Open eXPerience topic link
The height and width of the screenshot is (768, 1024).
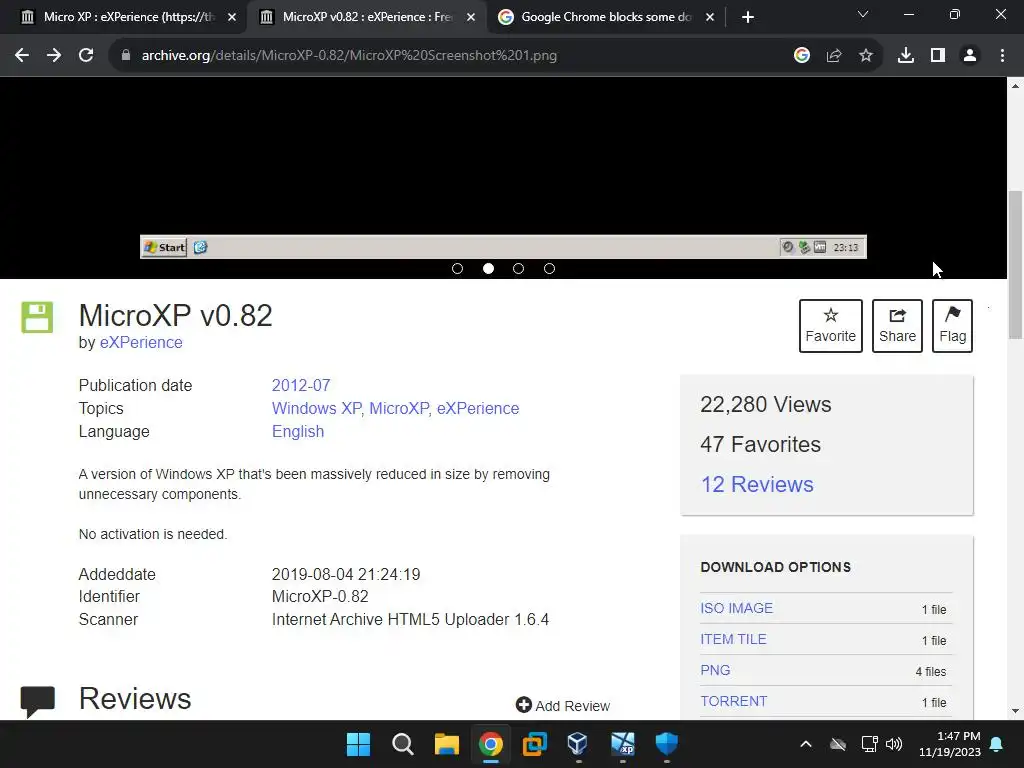coord(478,408)
